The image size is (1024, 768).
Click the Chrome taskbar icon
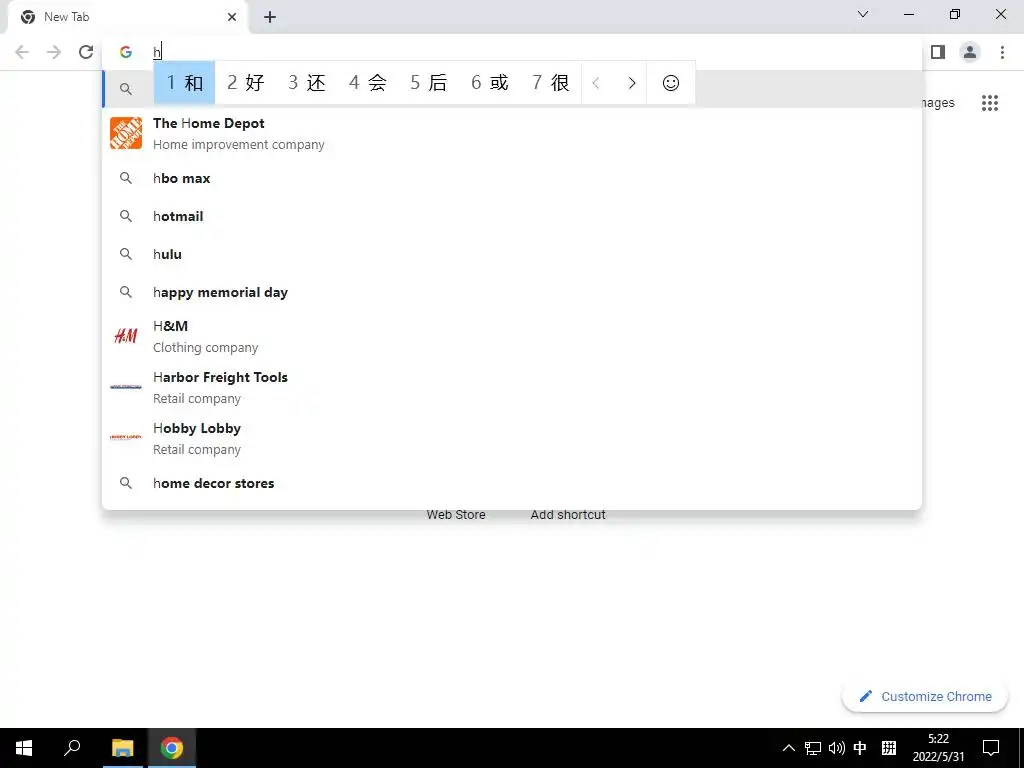pos(172,748)
